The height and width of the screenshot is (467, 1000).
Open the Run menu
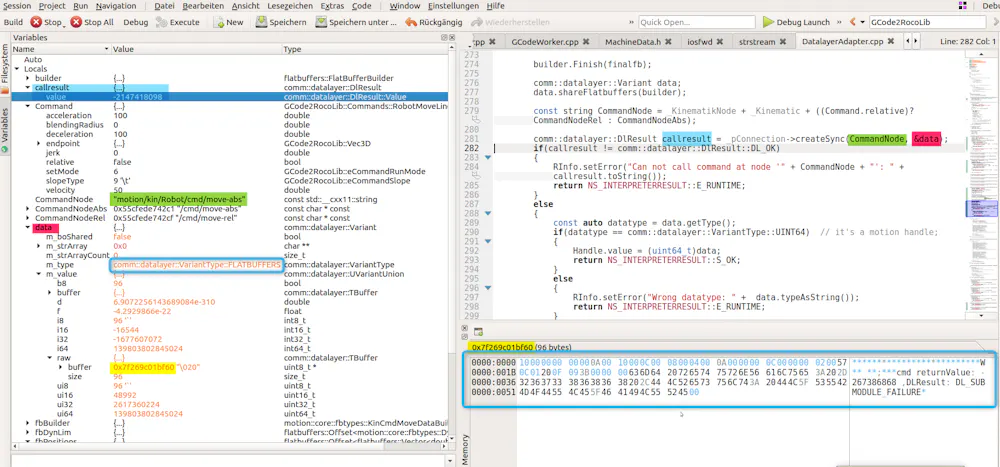81,6
